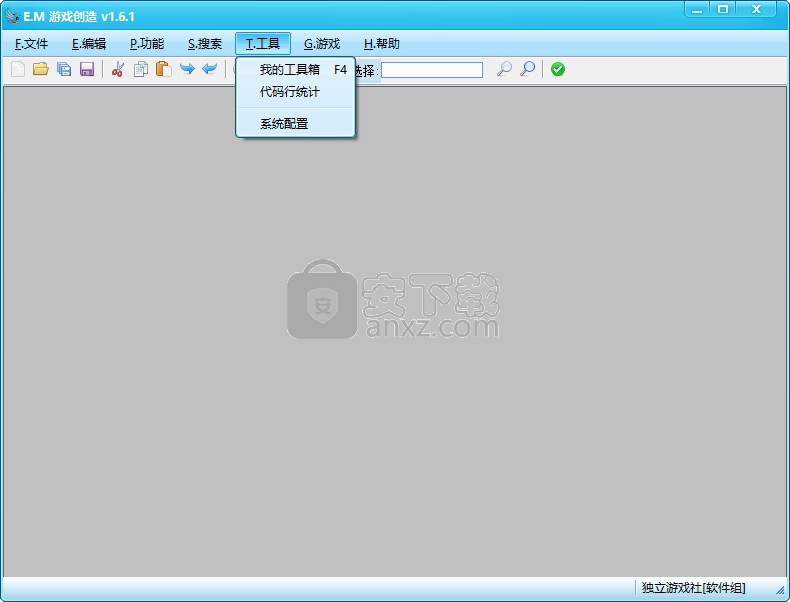Choose 系统配置 menu entry
Screen dimensions: 790x602
pyautogui.click(x=295, y=123)
